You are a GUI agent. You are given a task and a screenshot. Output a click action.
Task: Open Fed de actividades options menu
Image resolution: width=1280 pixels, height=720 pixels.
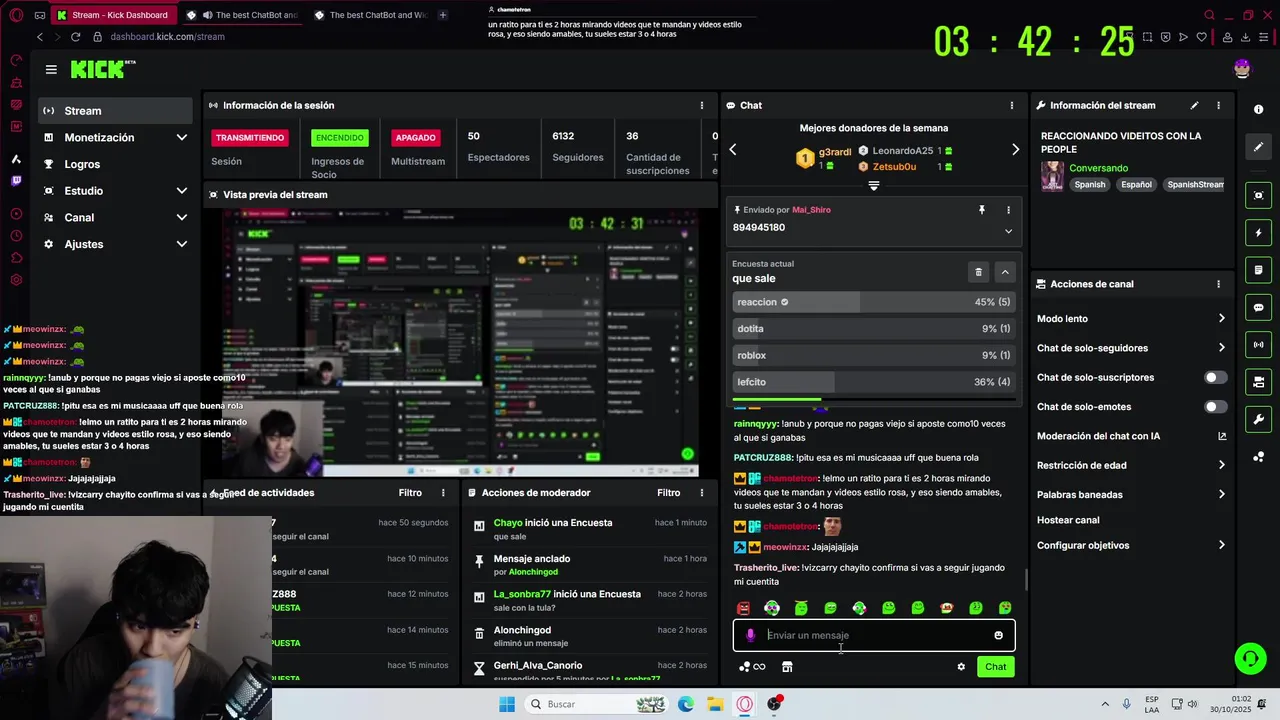tap(443, 493)
